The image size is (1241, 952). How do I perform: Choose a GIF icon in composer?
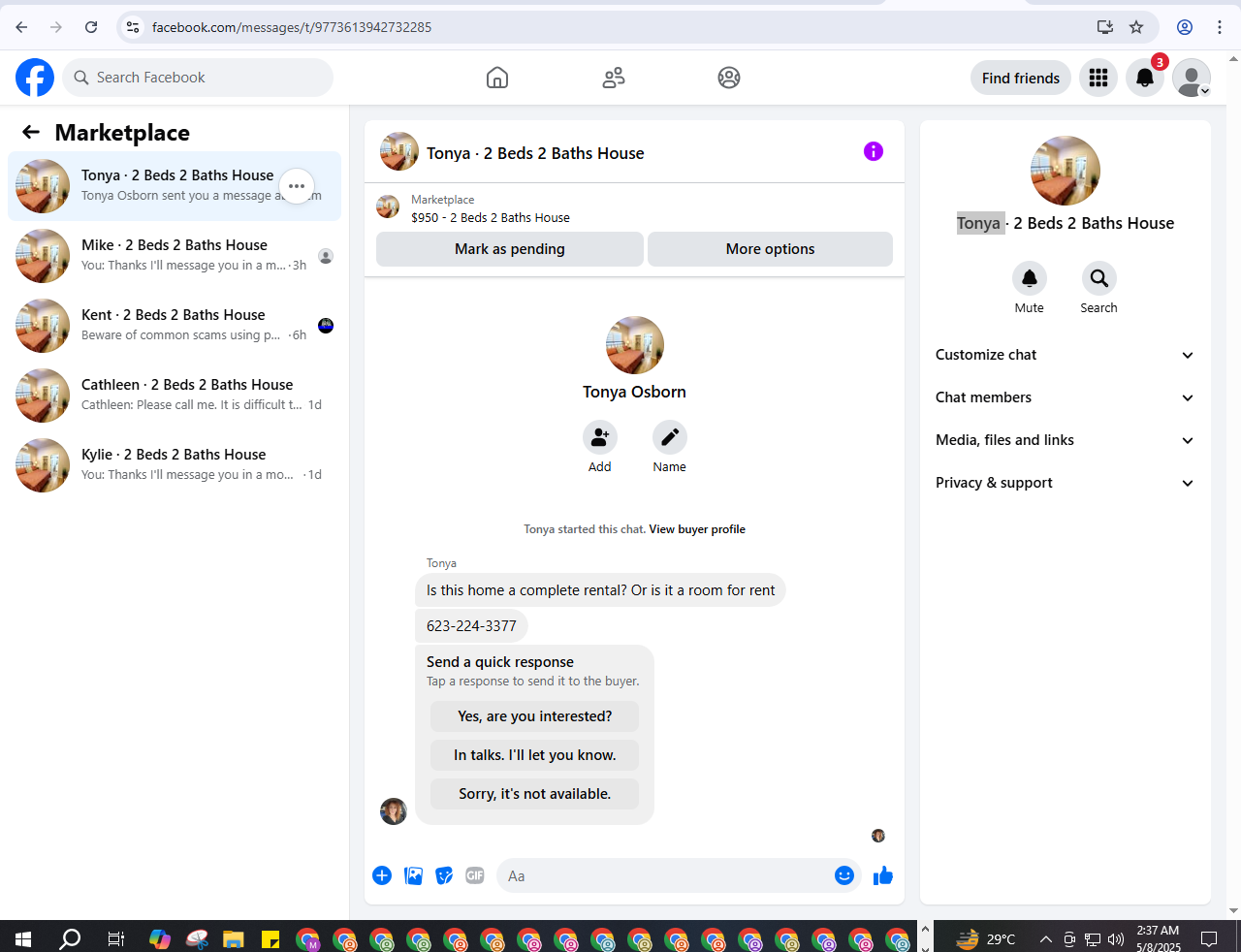pyautogui.click(x=475, y=875)
